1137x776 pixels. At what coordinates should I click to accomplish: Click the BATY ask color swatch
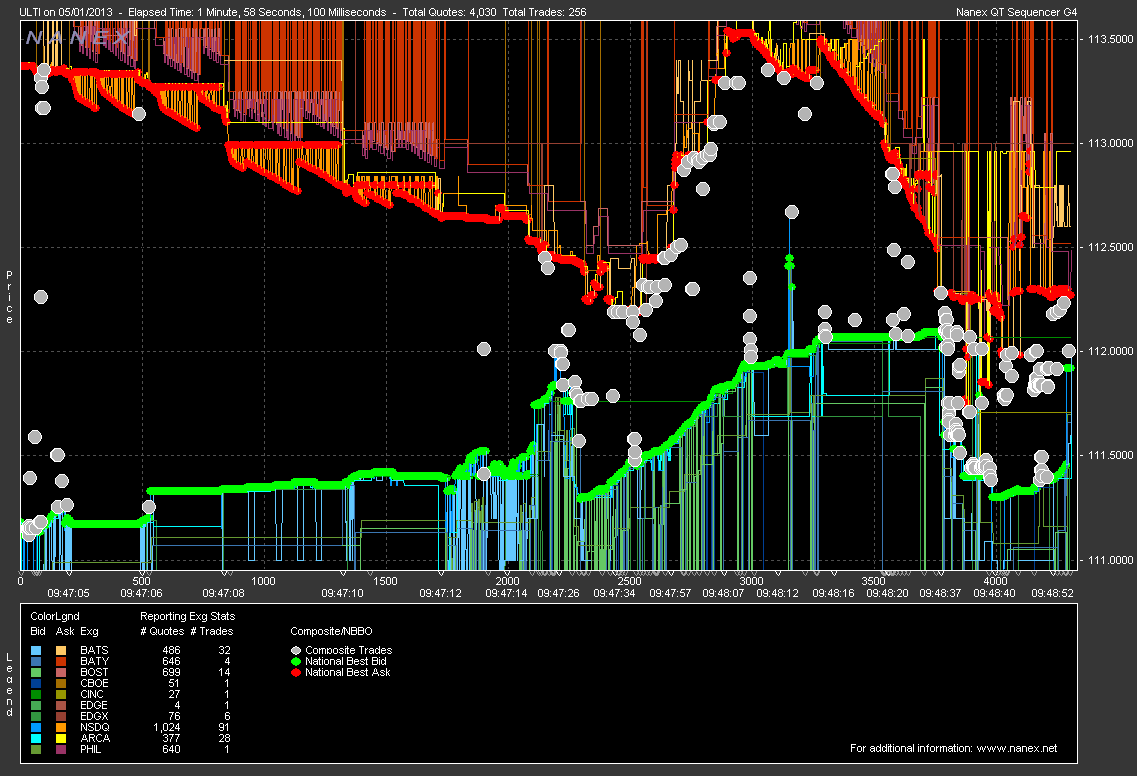tap(62, 661)
